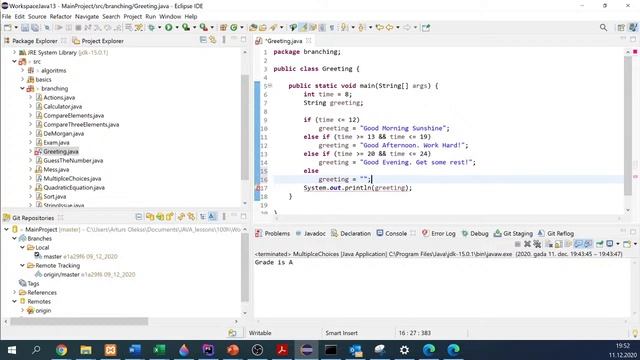Switch to the Git Staging tab

pos(513,233)
